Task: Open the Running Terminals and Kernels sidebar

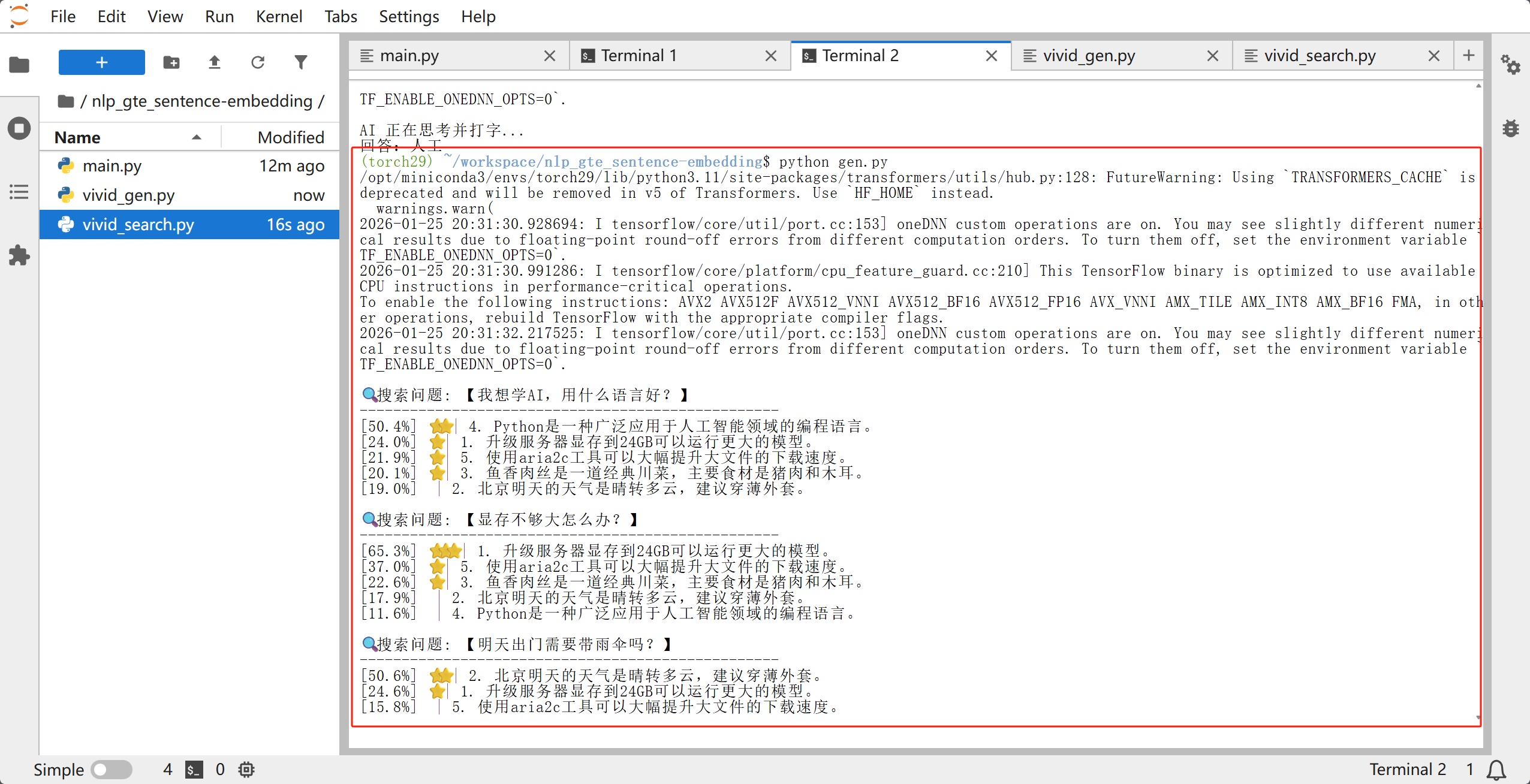Action: coord(19,128)
